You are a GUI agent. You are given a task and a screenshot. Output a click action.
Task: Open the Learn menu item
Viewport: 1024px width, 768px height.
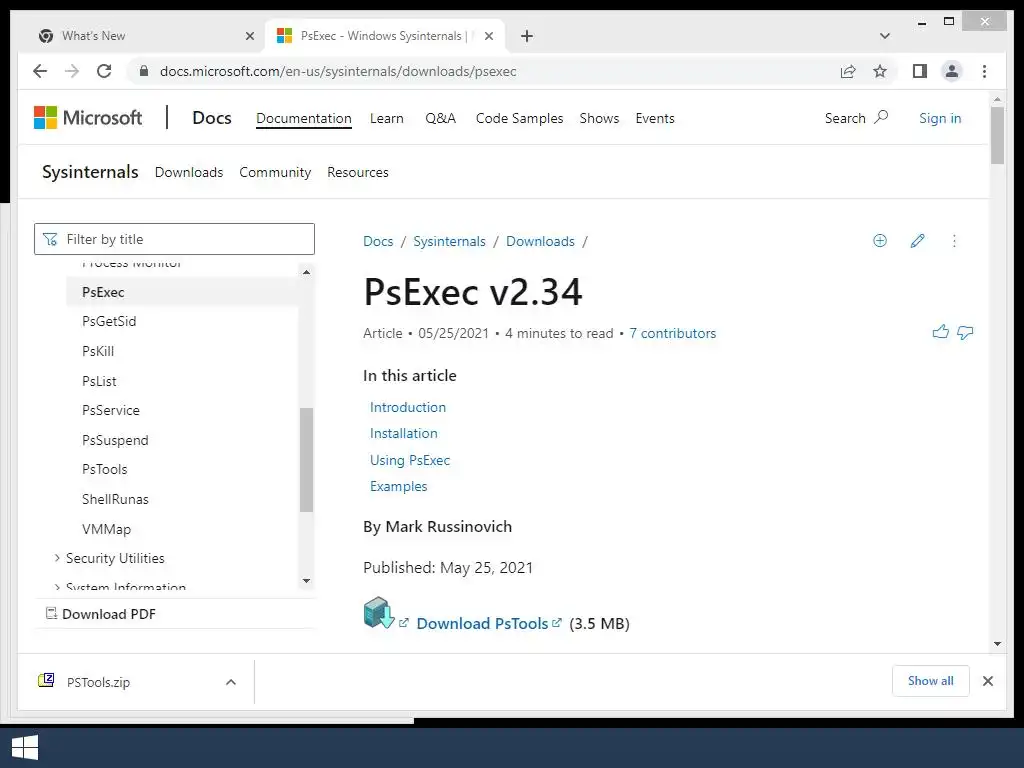[387, 118]
